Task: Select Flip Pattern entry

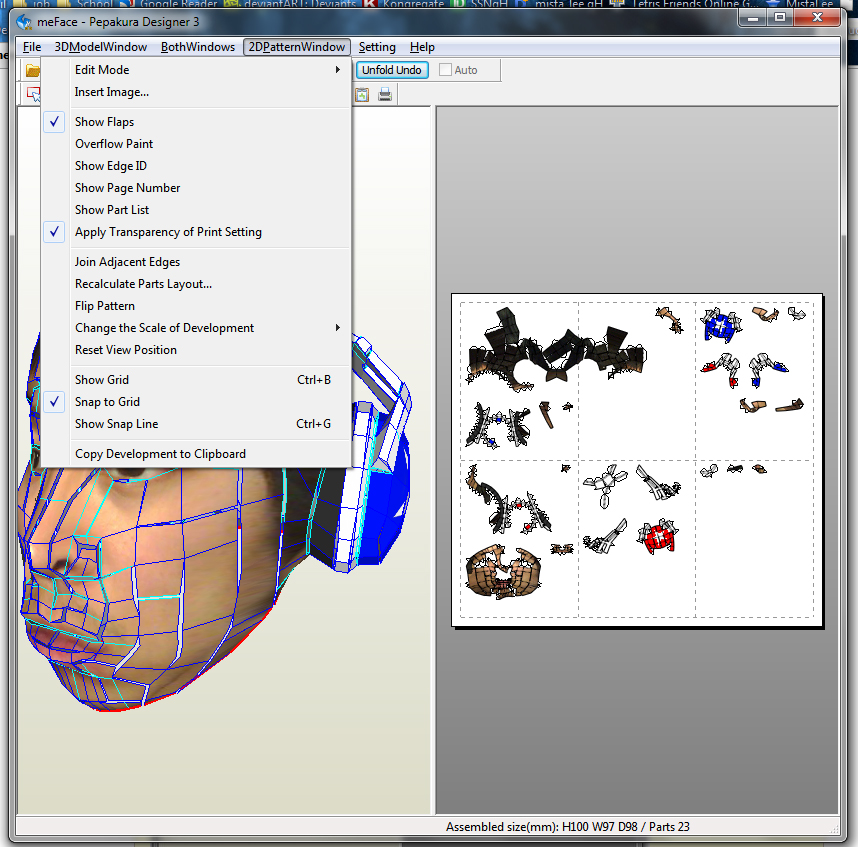Action: (x=196, y=306)
